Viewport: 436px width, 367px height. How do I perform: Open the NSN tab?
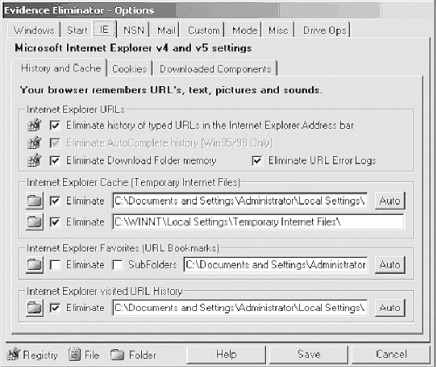(134, 30)
